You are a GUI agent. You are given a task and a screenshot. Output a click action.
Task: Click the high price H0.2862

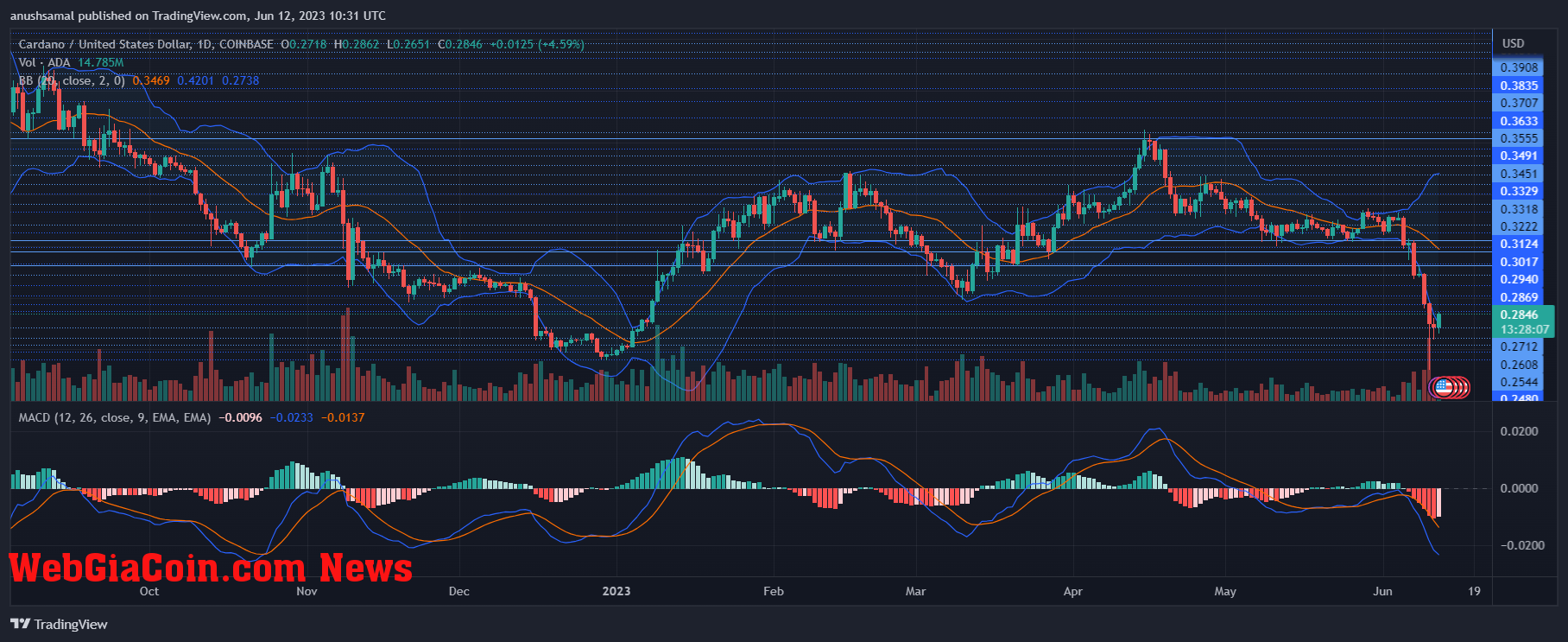click(x=357, y=44)
